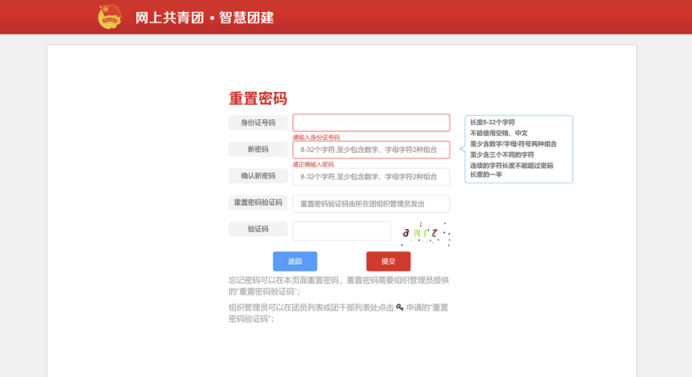Focus the 新密码 password field
Screen dimensions: 692x377
coord(371,150)
